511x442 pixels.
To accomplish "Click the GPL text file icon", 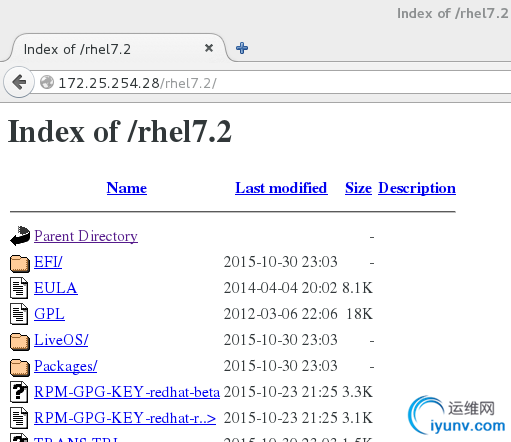I will point(19,314).
